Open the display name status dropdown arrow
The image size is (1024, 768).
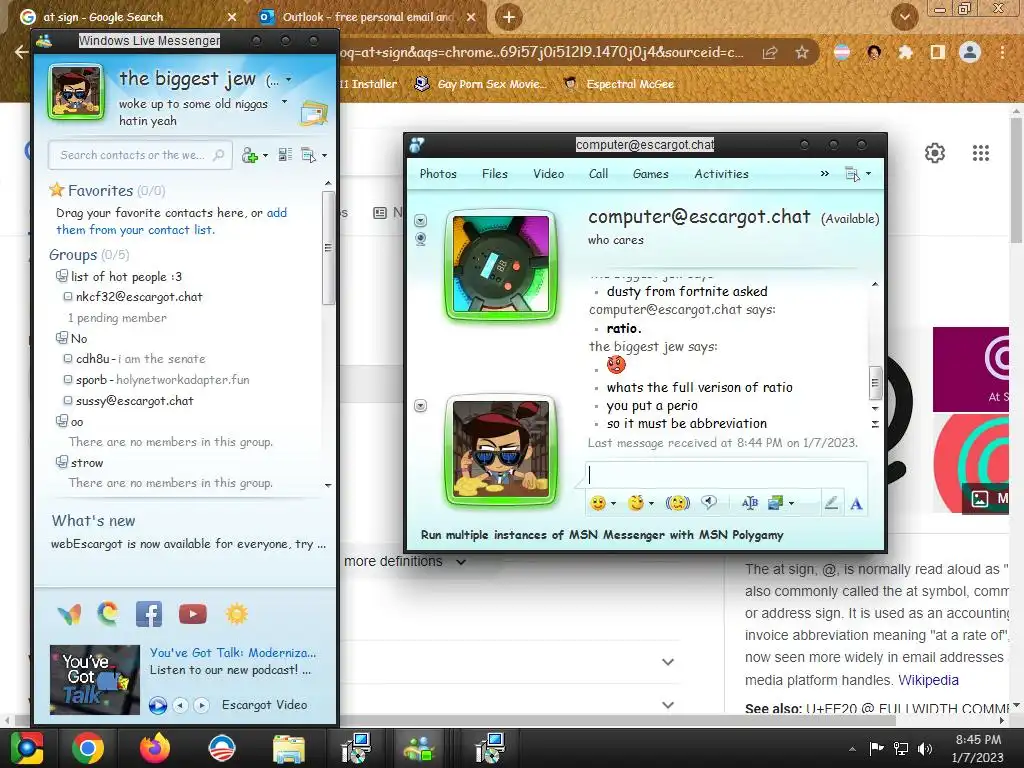[288, 80]
